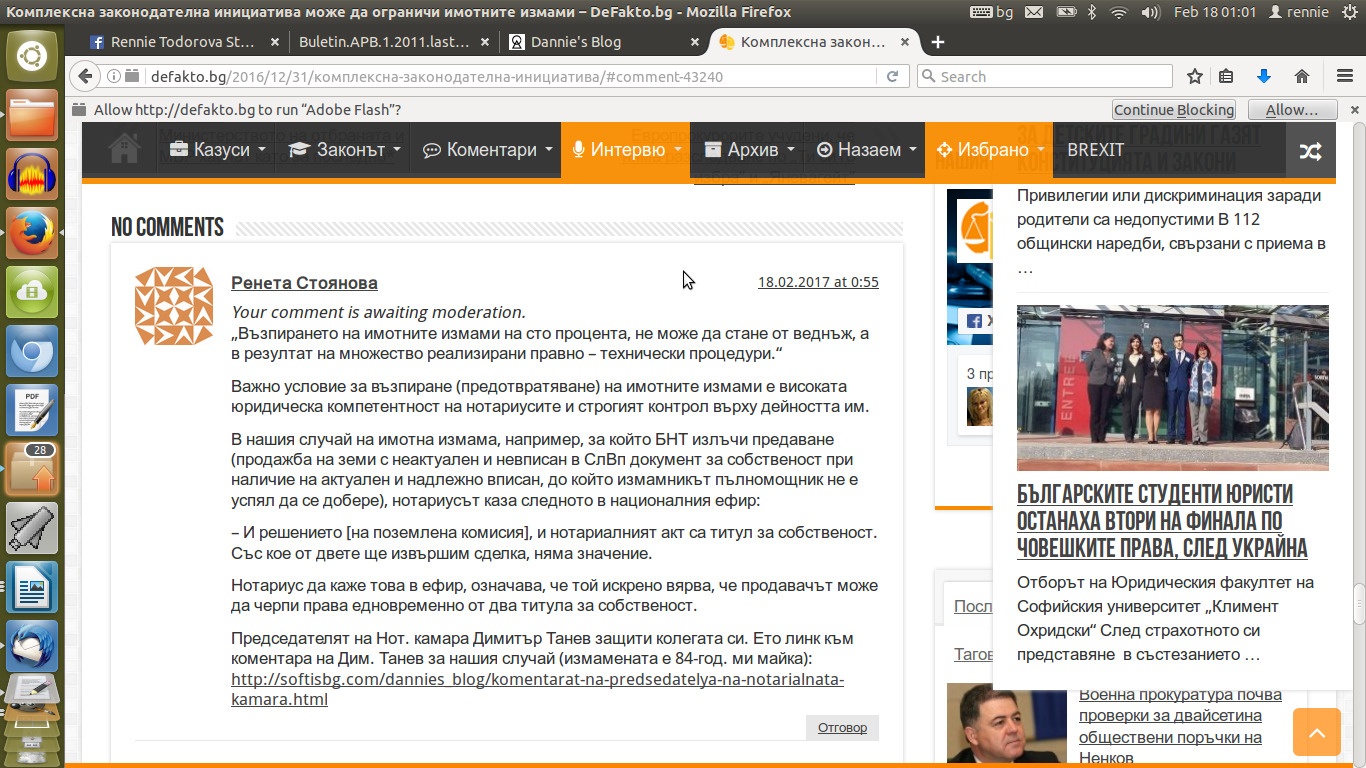Screen dimensions: 1366x768
Task: Open the Ubuntu Dash launcher
Action: (33, 56)
